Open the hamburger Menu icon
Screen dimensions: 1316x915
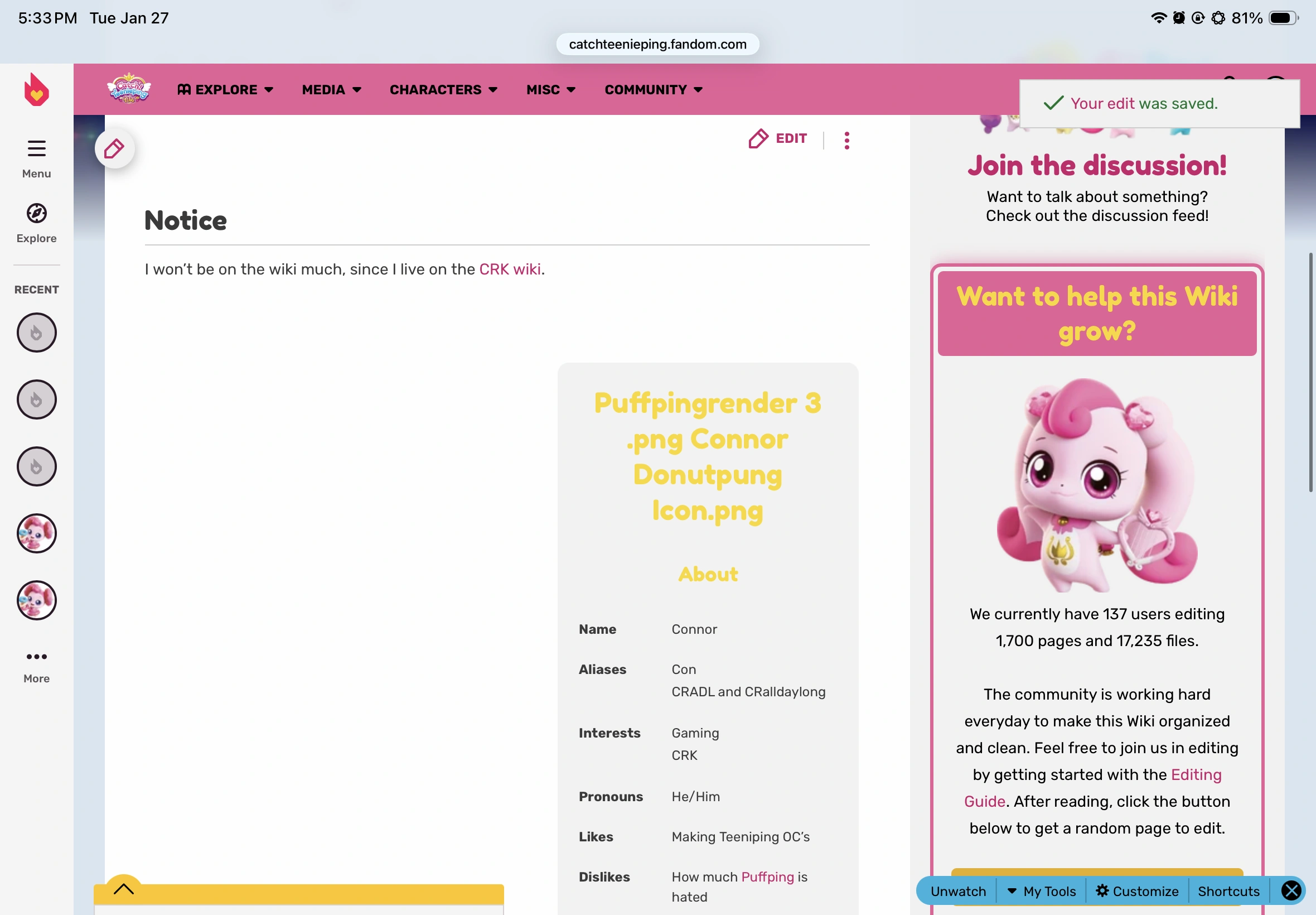click(x=36, y=148)
